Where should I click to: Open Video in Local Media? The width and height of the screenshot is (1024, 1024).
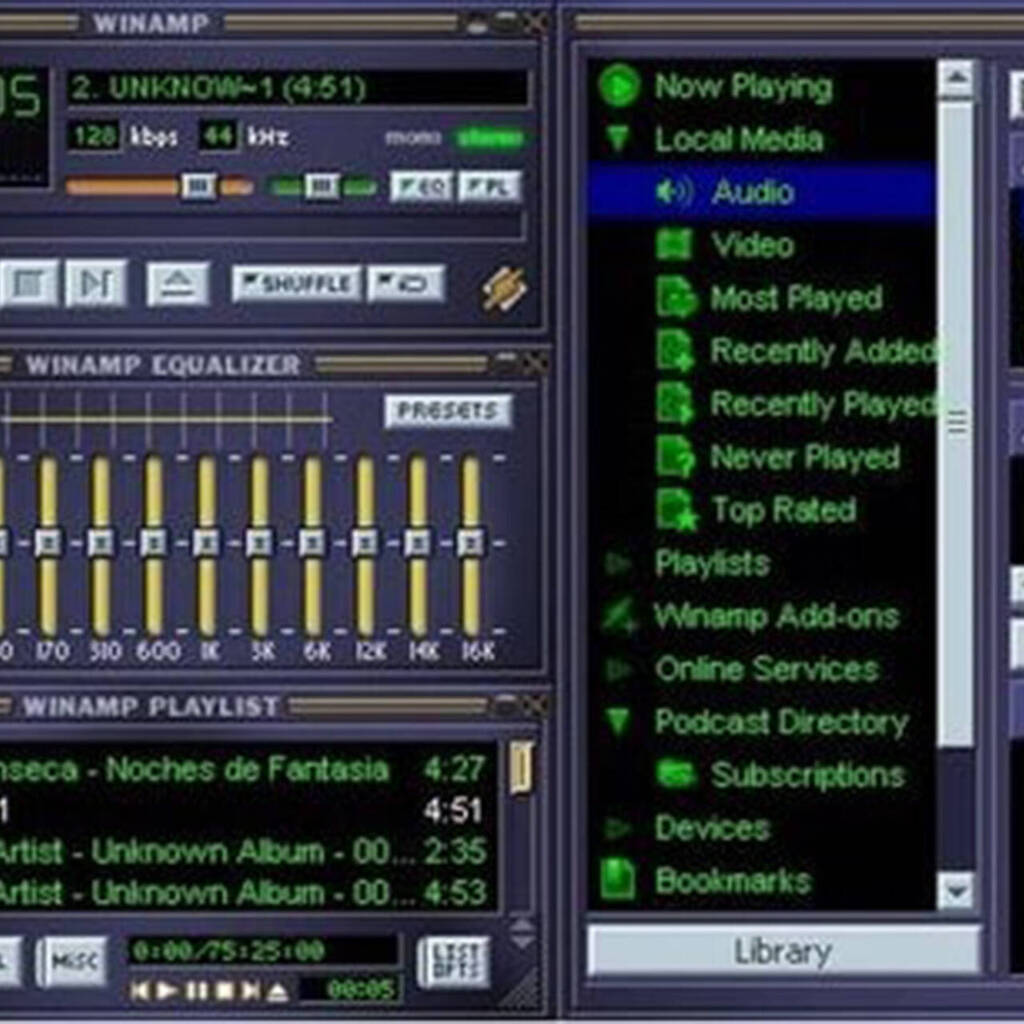(x=752, y=245)
